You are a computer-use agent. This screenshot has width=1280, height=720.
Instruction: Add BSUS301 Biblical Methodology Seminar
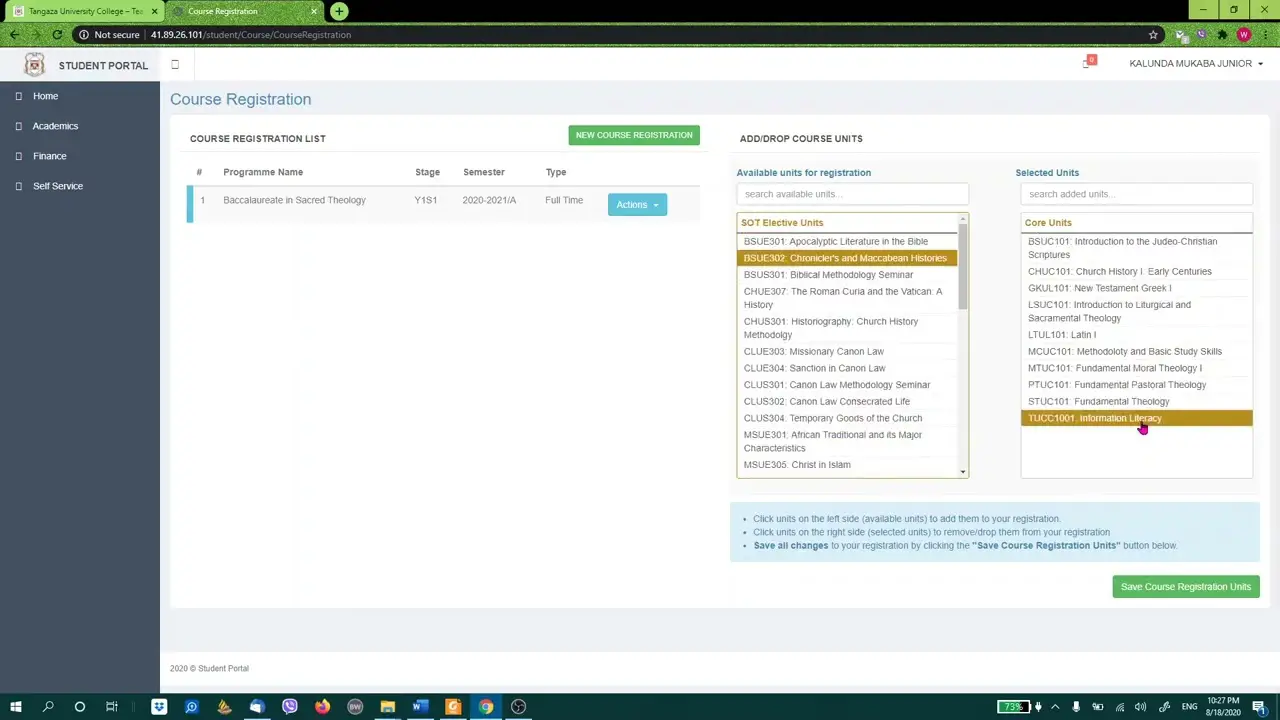coord(847,275)
